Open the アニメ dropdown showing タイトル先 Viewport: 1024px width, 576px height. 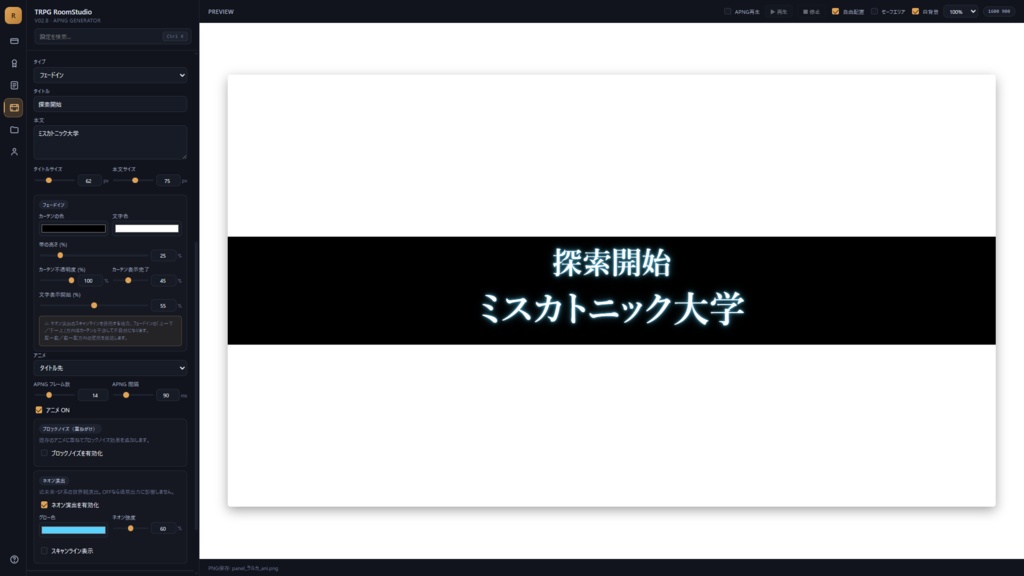[110, 368]
